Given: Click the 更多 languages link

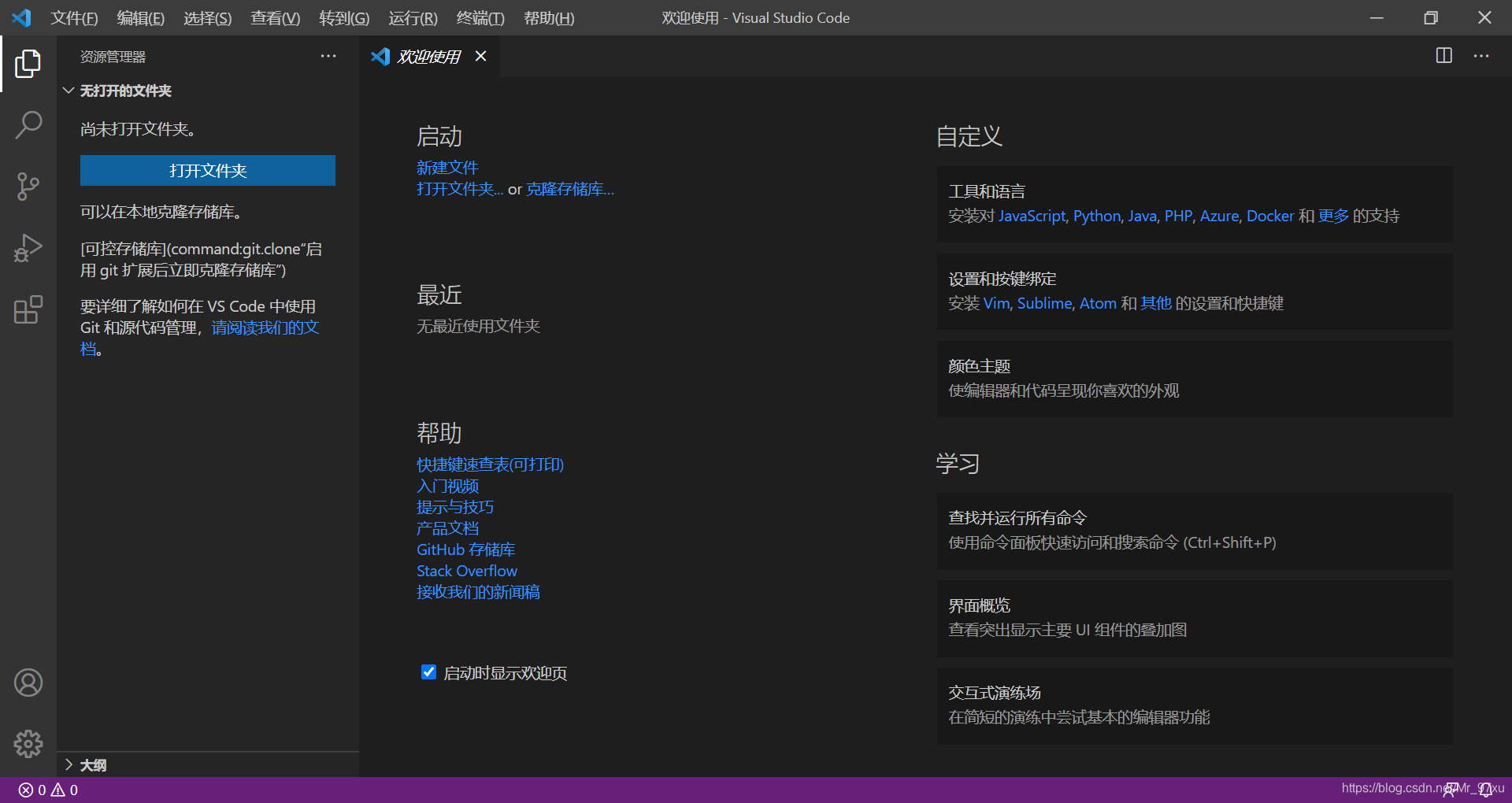Looking at the screenshot, I should [x=1333, y=216].
